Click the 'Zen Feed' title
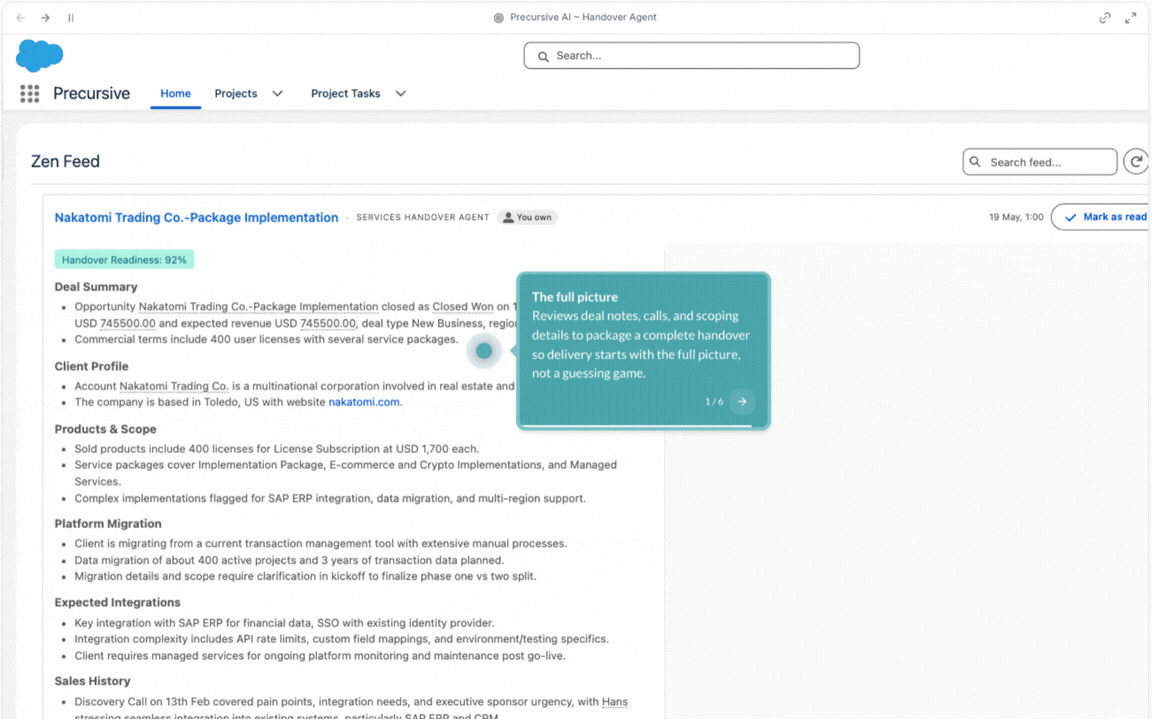 point(65,162)
